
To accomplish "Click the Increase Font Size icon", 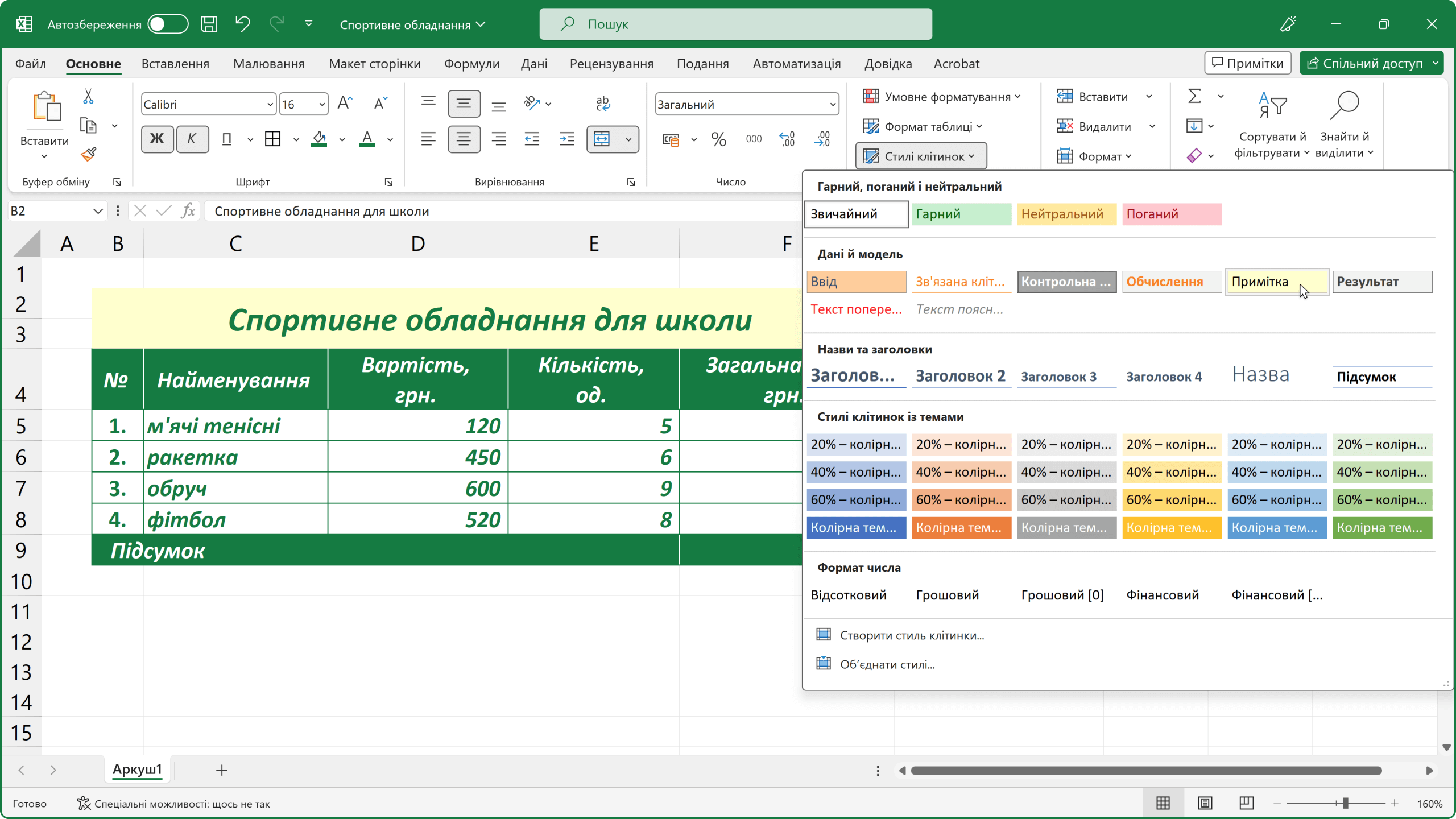I will (345, 104).
